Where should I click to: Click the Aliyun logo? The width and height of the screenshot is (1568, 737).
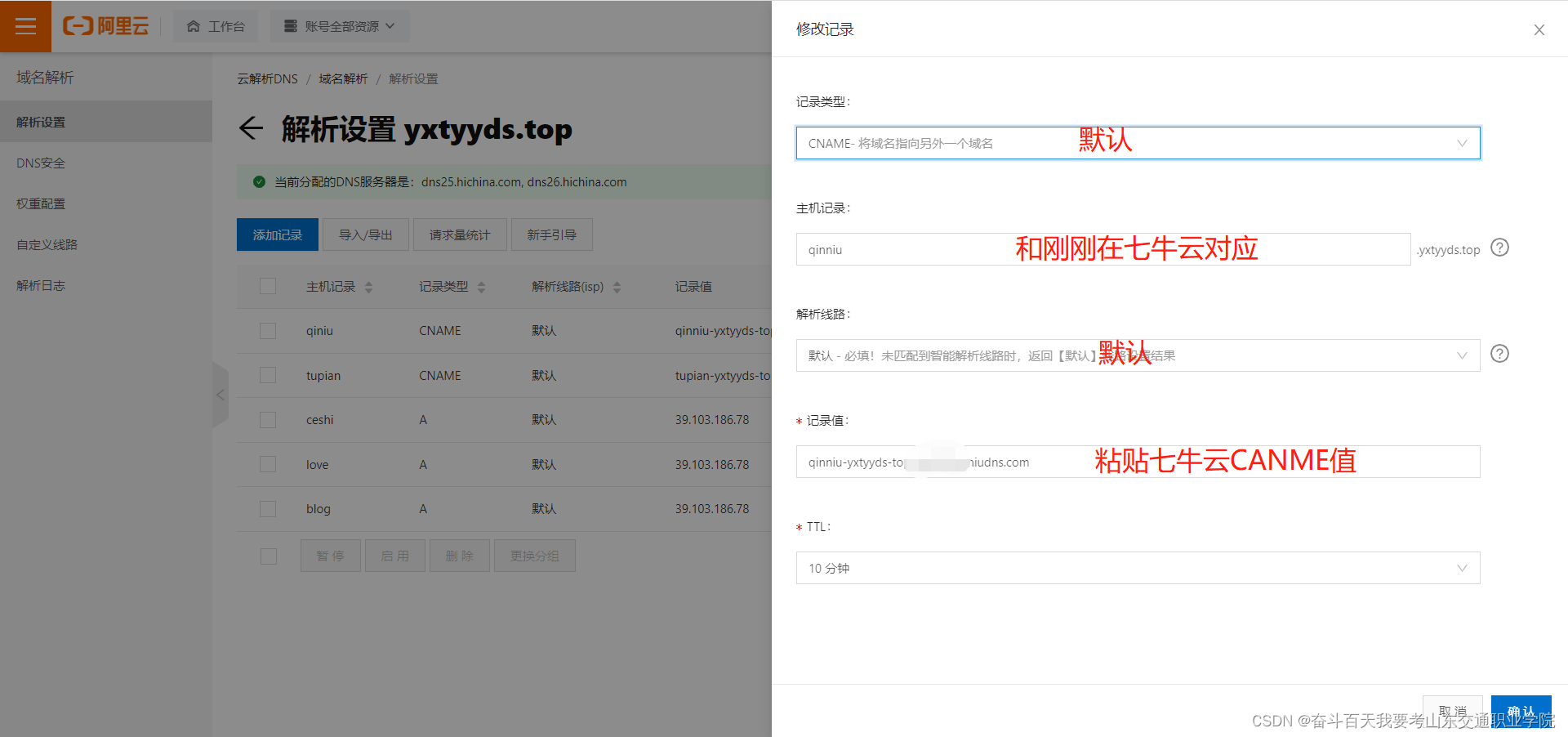106,26
